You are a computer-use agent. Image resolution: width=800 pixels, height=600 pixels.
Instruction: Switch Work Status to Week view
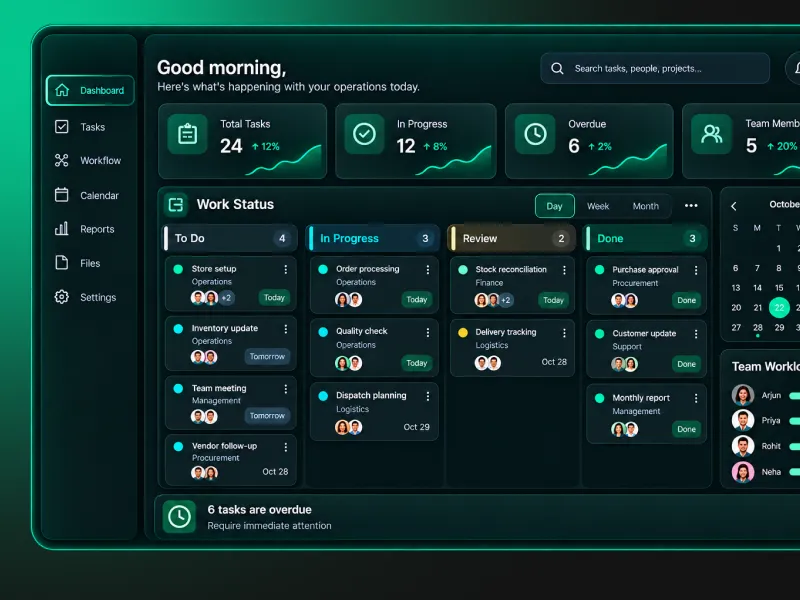tap(598, 206)
